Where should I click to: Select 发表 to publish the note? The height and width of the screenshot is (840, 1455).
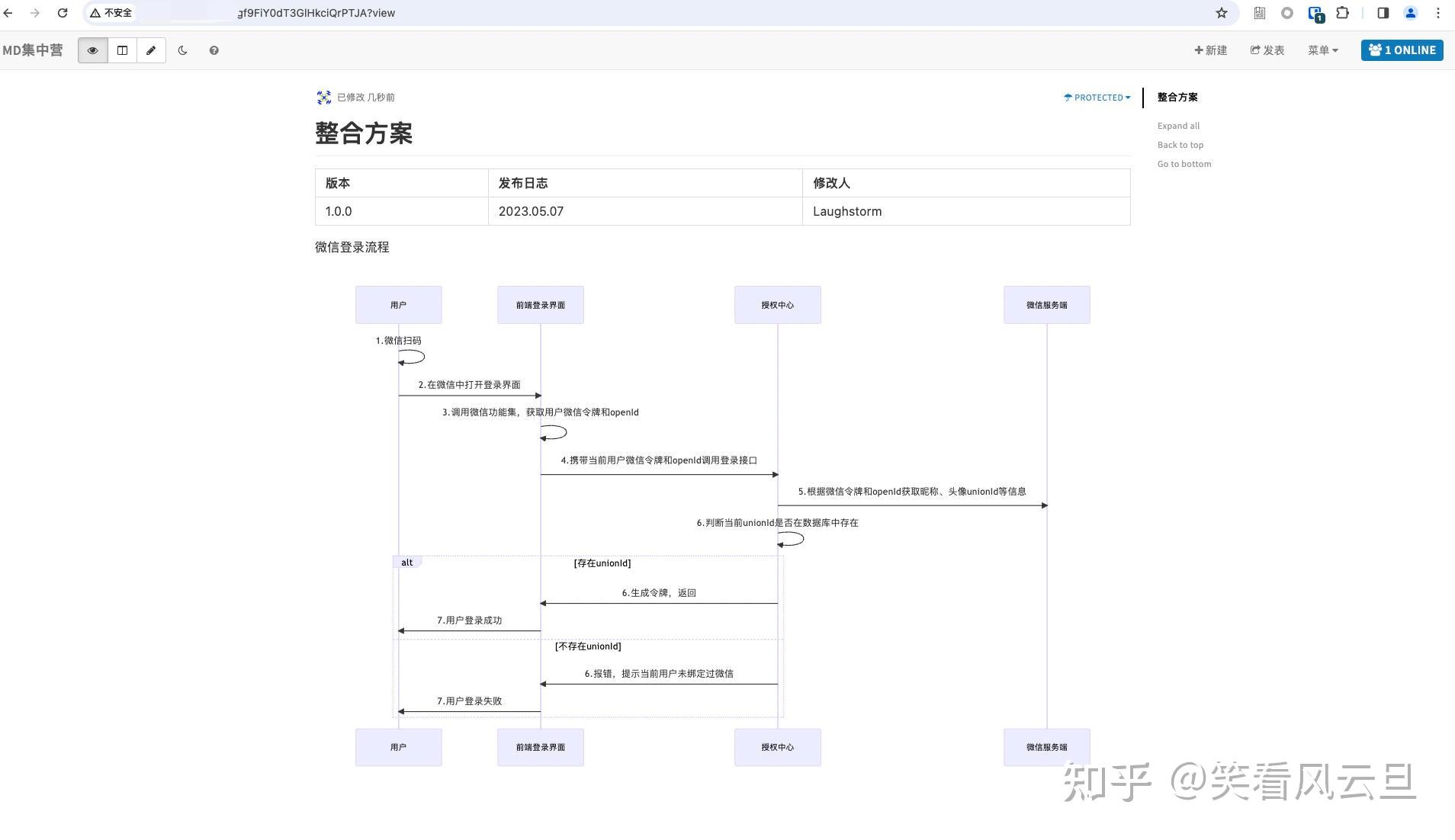[x=1267, y=50]
